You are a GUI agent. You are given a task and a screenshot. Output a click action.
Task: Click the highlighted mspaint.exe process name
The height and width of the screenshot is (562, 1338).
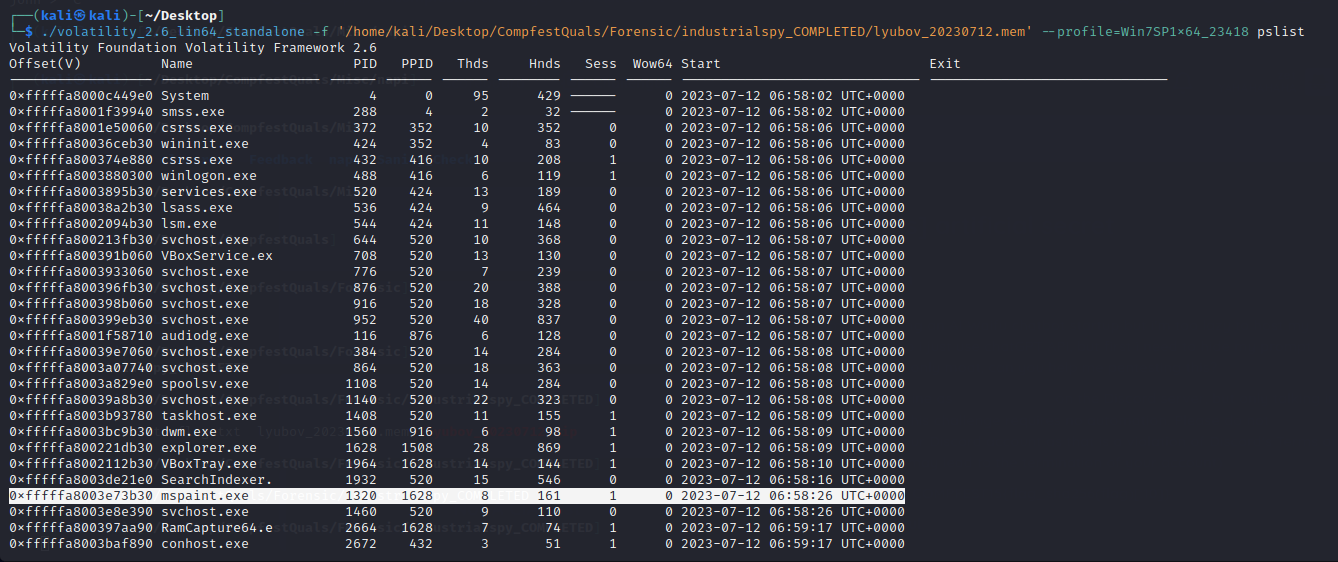coord(205,496)
